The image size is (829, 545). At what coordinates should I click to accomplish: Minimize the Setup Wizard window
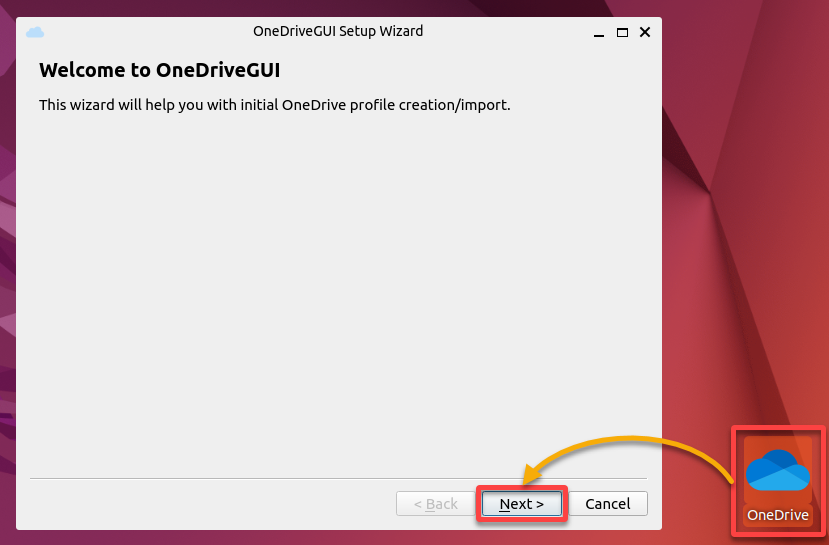[x=598, y=33]
